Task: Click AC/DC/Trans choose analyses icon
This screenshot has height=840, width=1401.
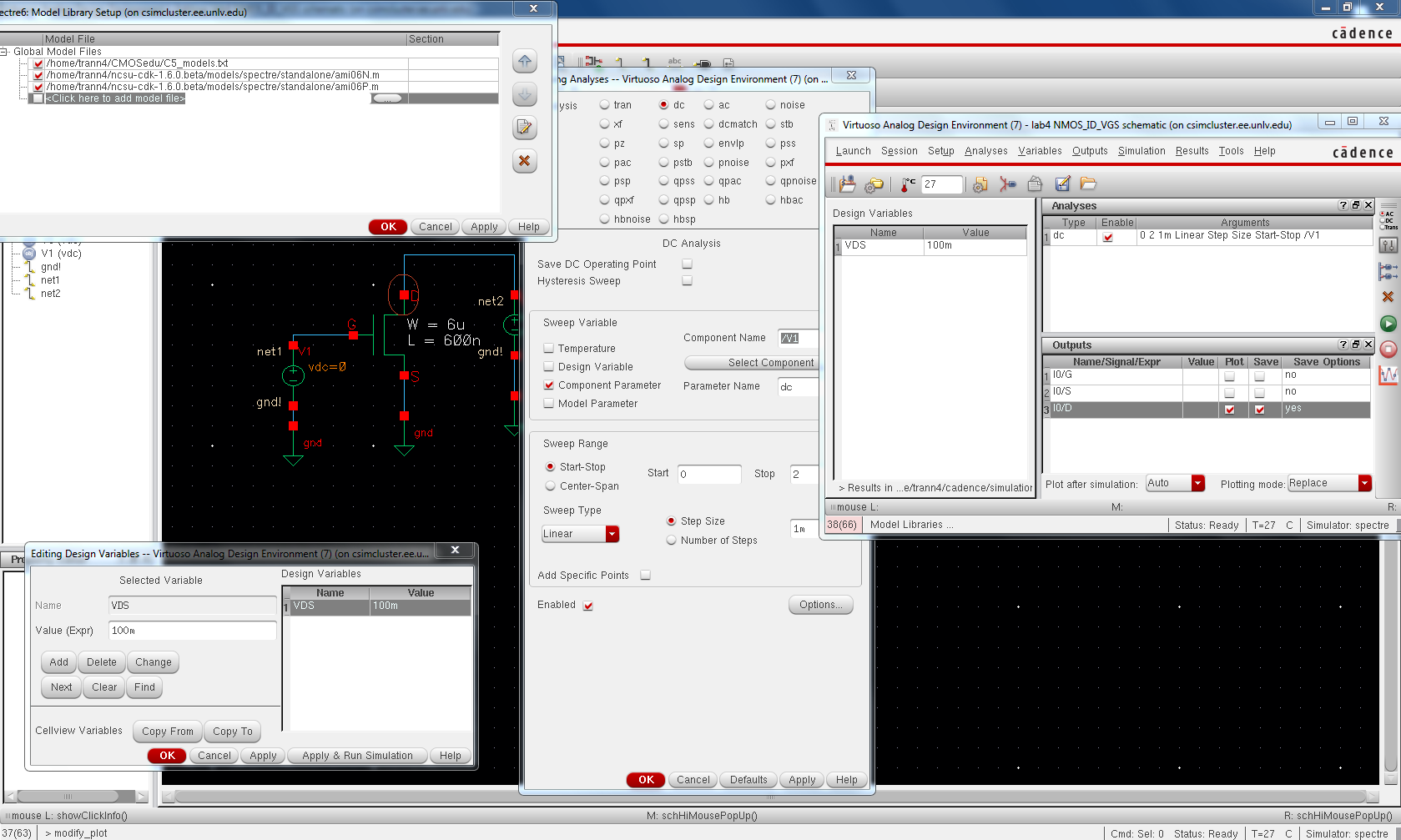Action: [1388, 220]
